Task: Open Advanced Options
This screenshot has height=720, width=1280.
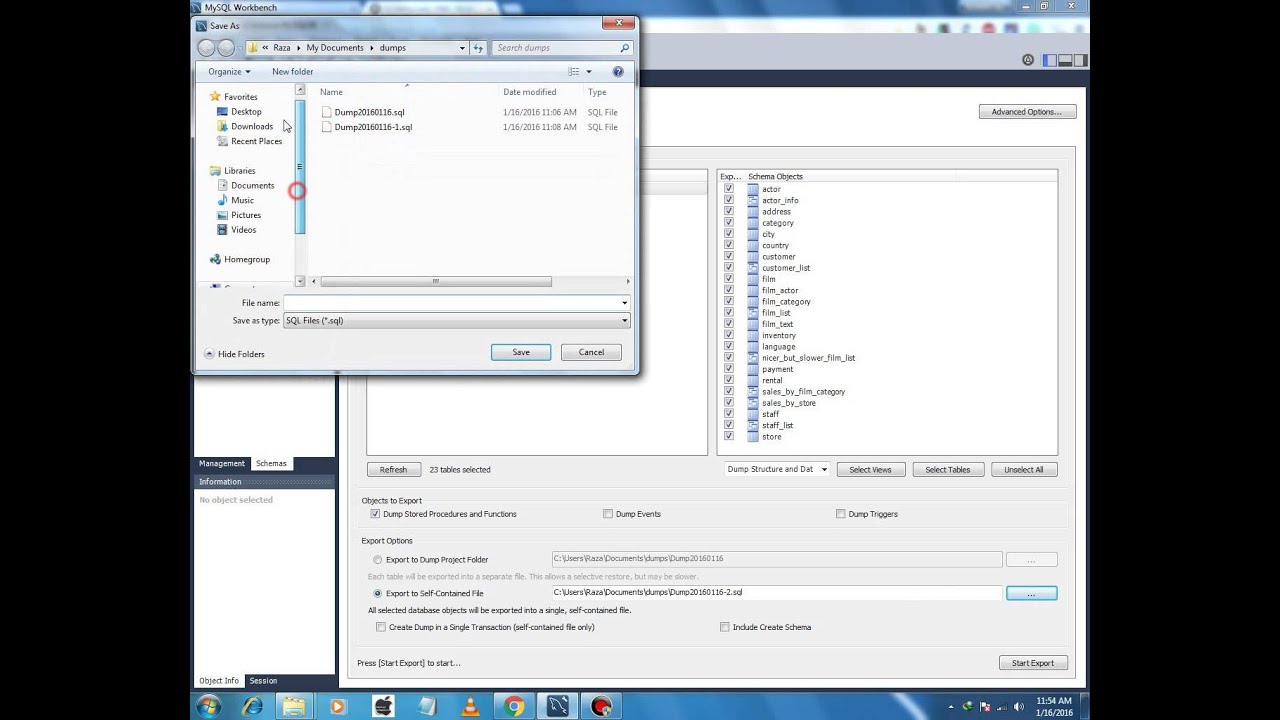Action: pos(1027,112)
